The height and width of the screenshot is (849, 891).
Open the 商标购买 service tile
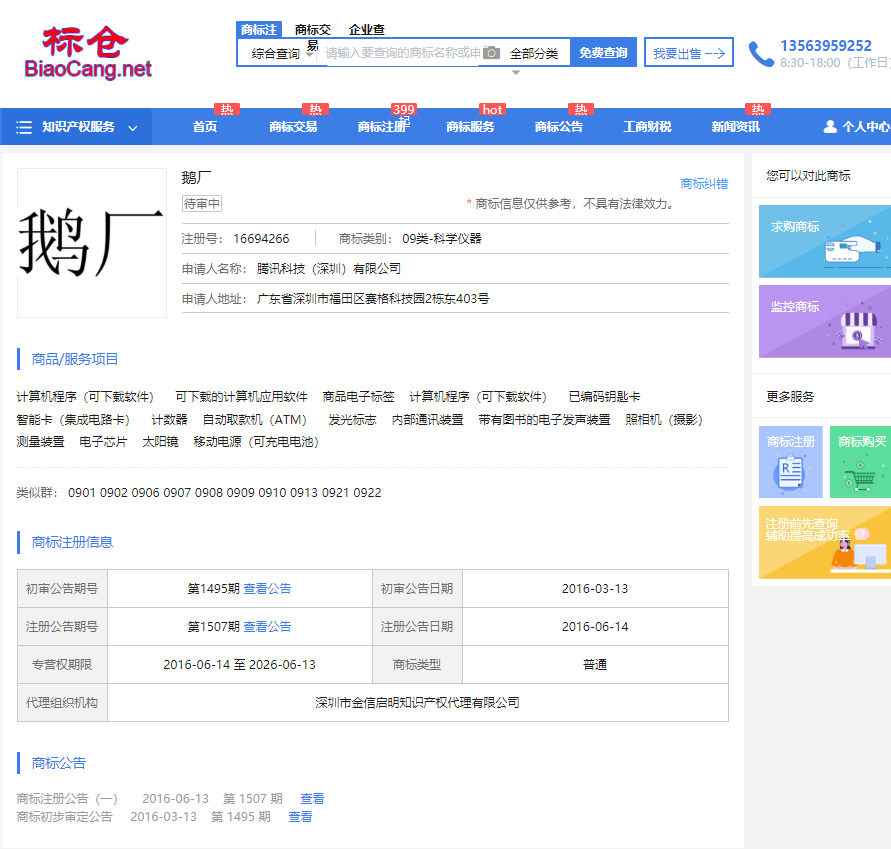[860, 461]
